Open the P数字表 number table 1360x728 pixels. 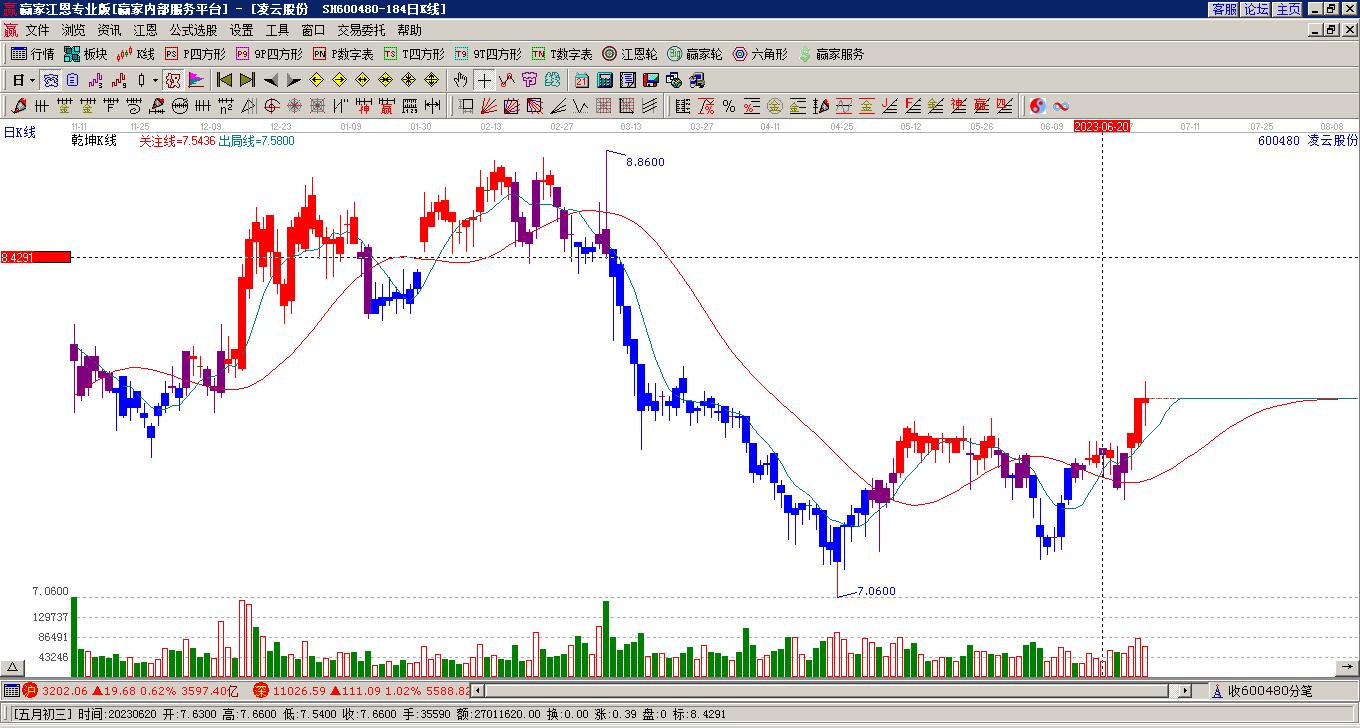click(x=343, y=54)
